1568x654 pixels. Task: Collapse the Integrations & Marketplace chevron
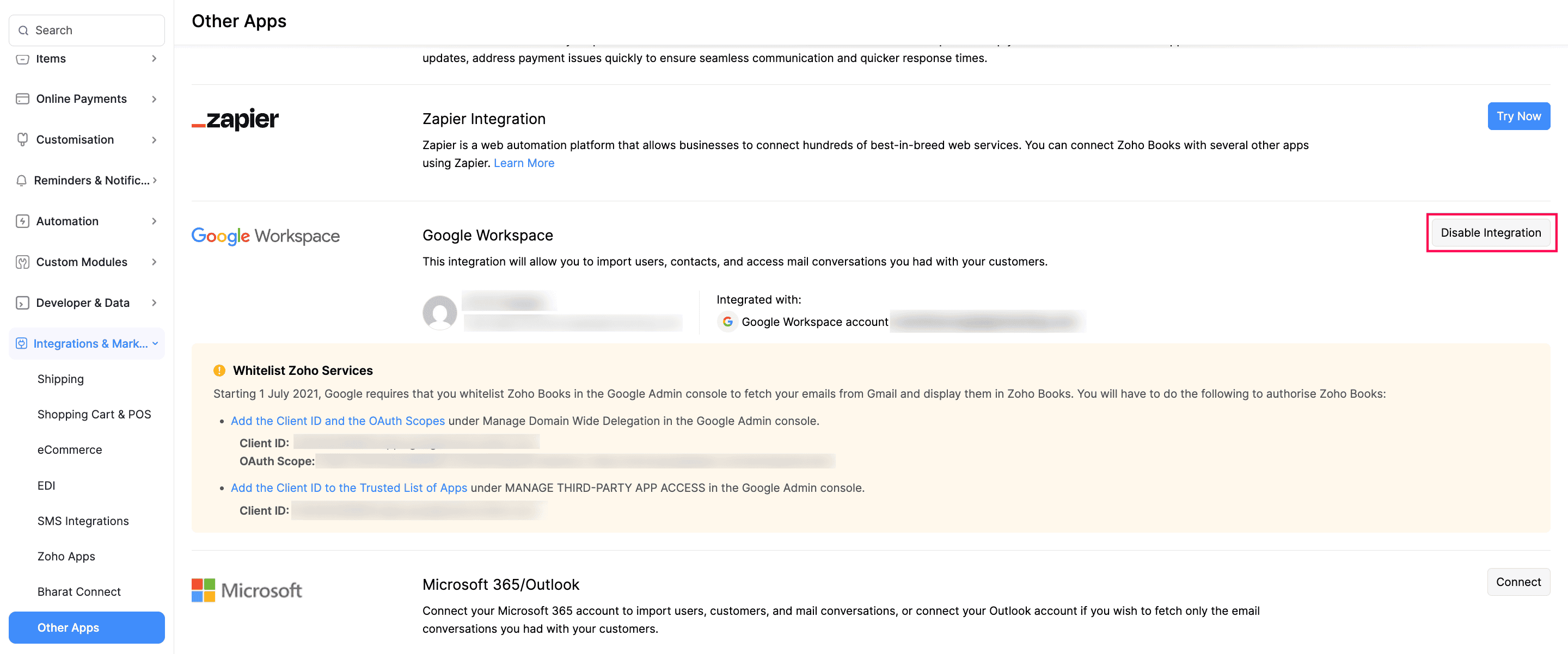point(155,344)
